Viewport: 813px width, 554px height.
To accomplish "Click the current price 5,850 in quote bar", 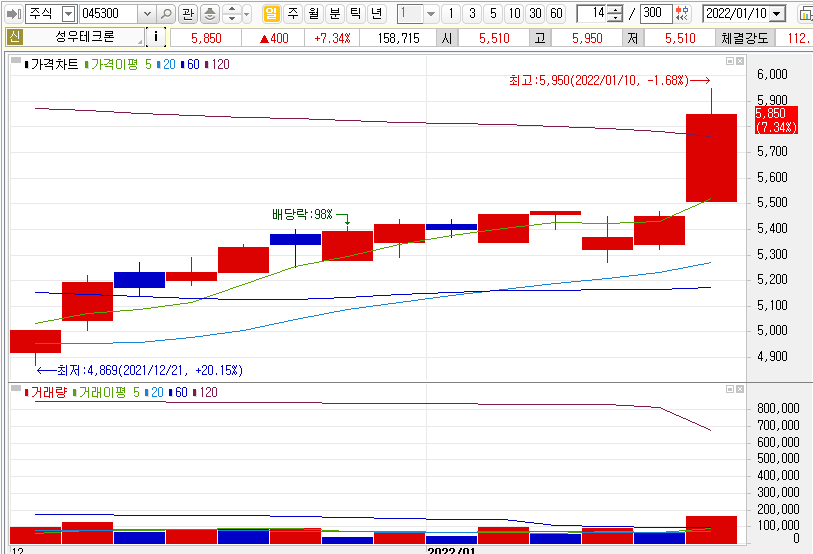I will coord(206,38).
